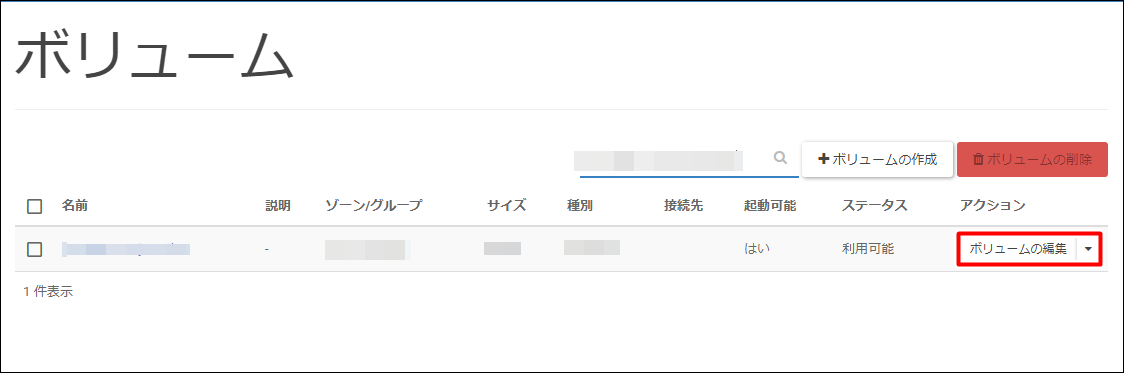
Task: Click the plus icon on ボリュームの作成
Action: (x=823, y=159)
